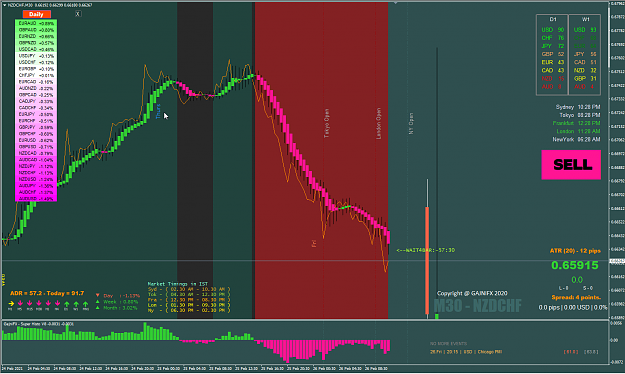Select NZDUSD row in pairs list

click(36, 179)
